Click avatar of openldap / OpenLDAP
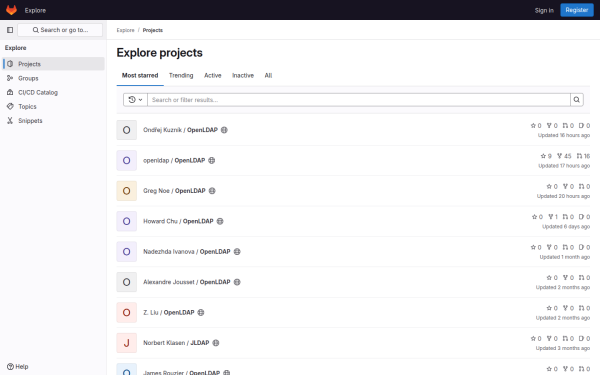The image size is (600, 375). click(x=127, y=160)
